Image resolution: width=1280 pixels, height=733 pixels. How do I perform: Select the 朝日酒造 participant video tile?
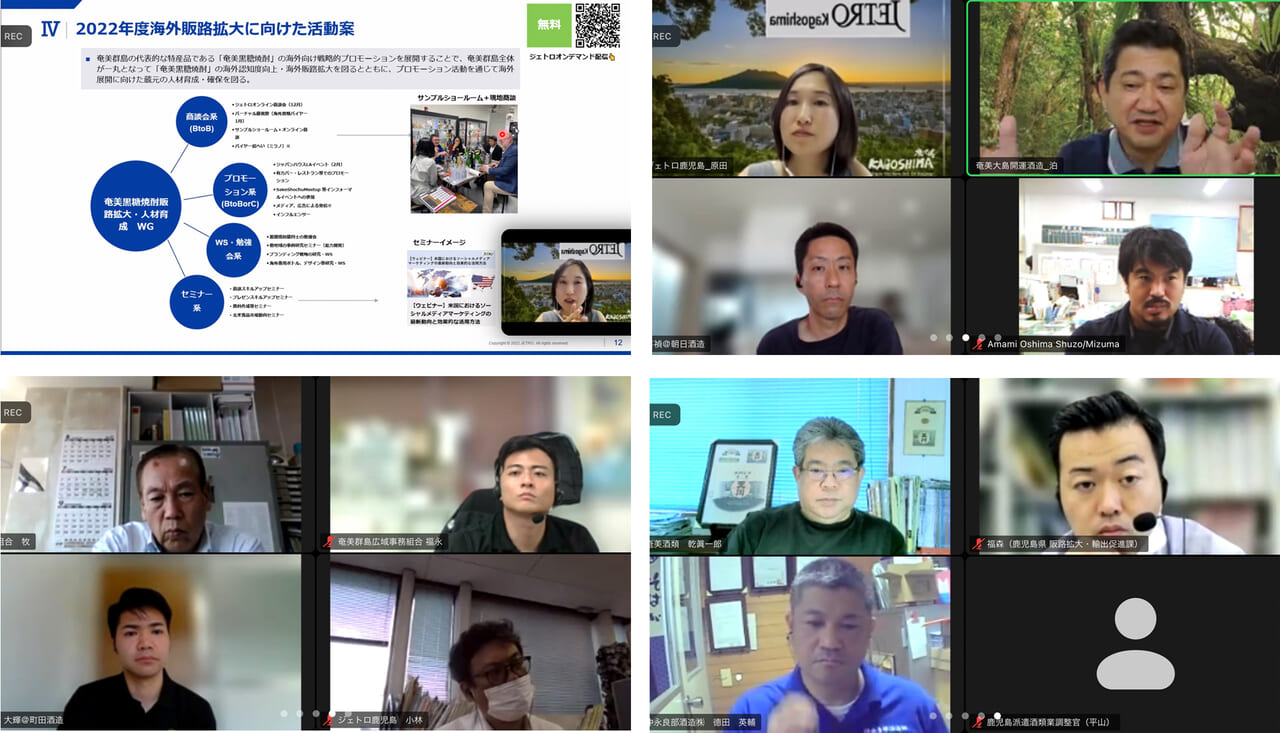(800, 266)
